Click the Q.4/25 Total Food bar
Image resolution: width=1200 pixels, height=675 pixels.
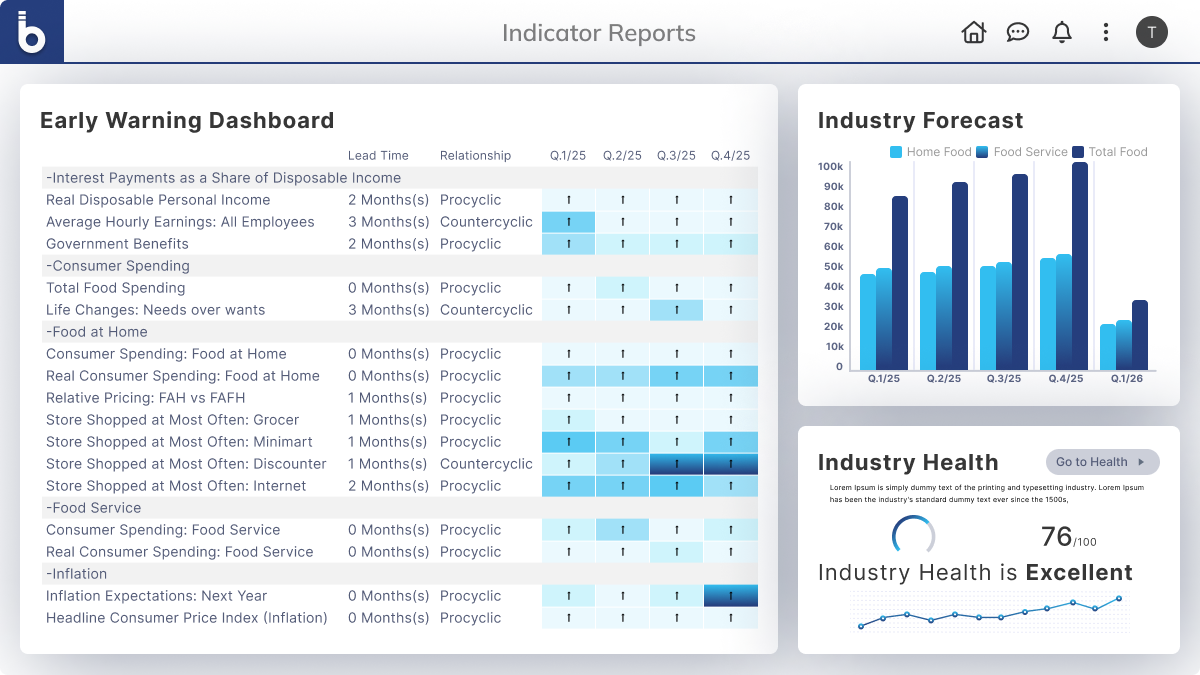(x=1080, y=265)
